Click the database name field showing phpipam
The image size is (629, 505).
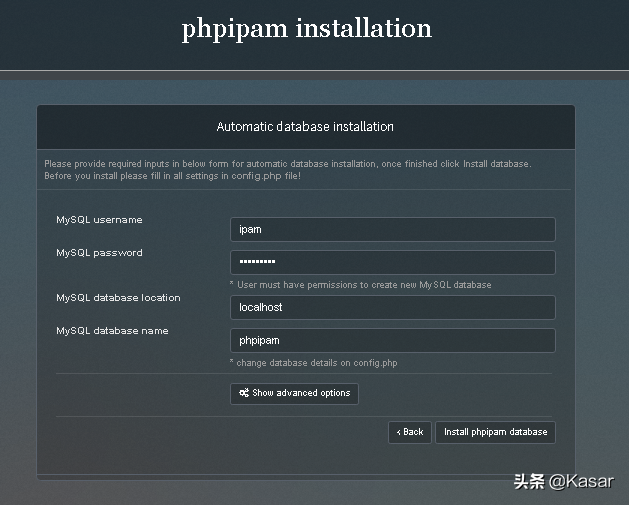[392, 340]
